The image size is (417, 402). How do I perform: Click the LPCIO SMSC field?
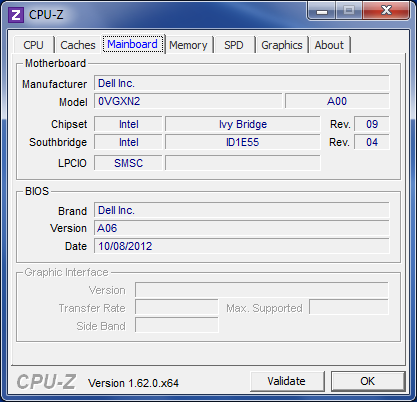click(x=128, y=163)
